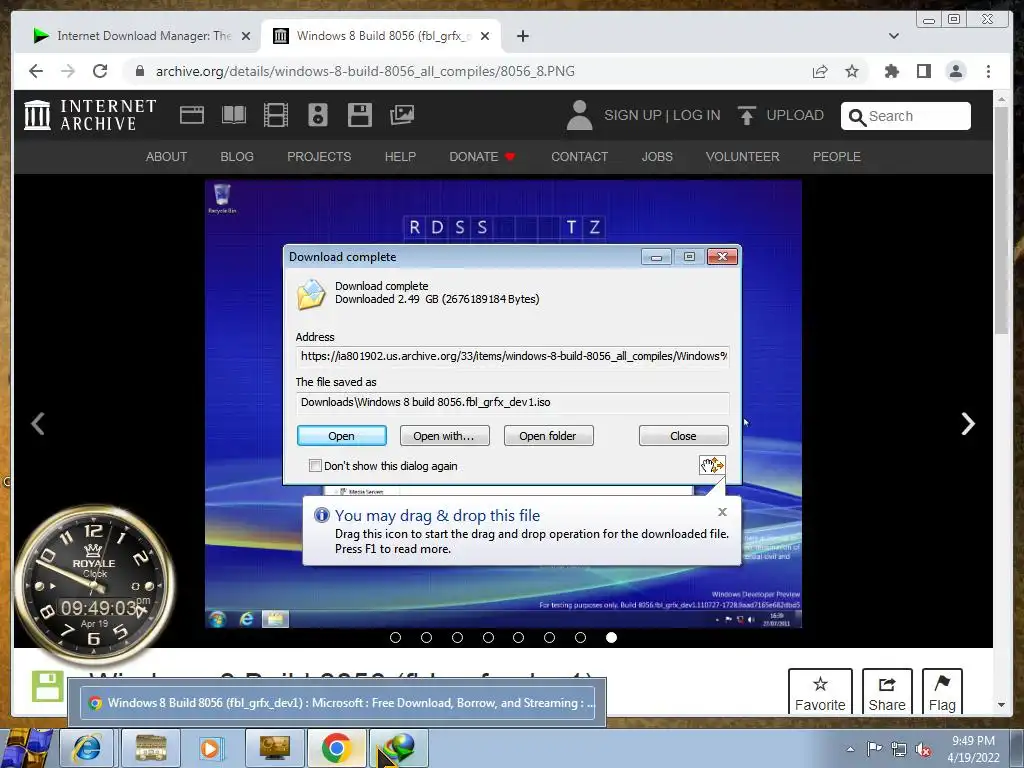Select the Windows 8 Build 8056 tab
The image size is (1024, 768).
pos(381,36)
